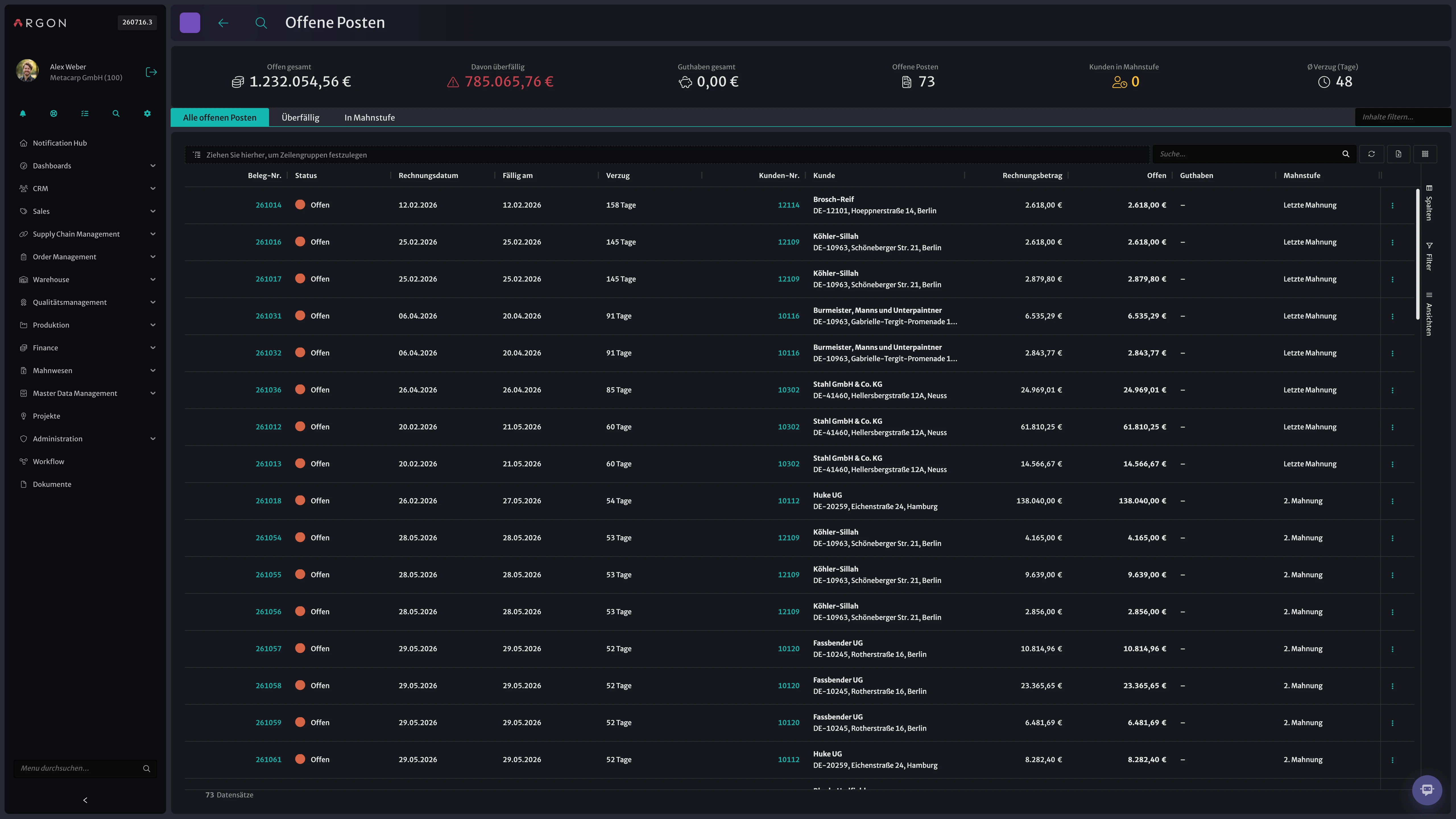Click the logout icon next to Alex Weber

pos(151,72)
